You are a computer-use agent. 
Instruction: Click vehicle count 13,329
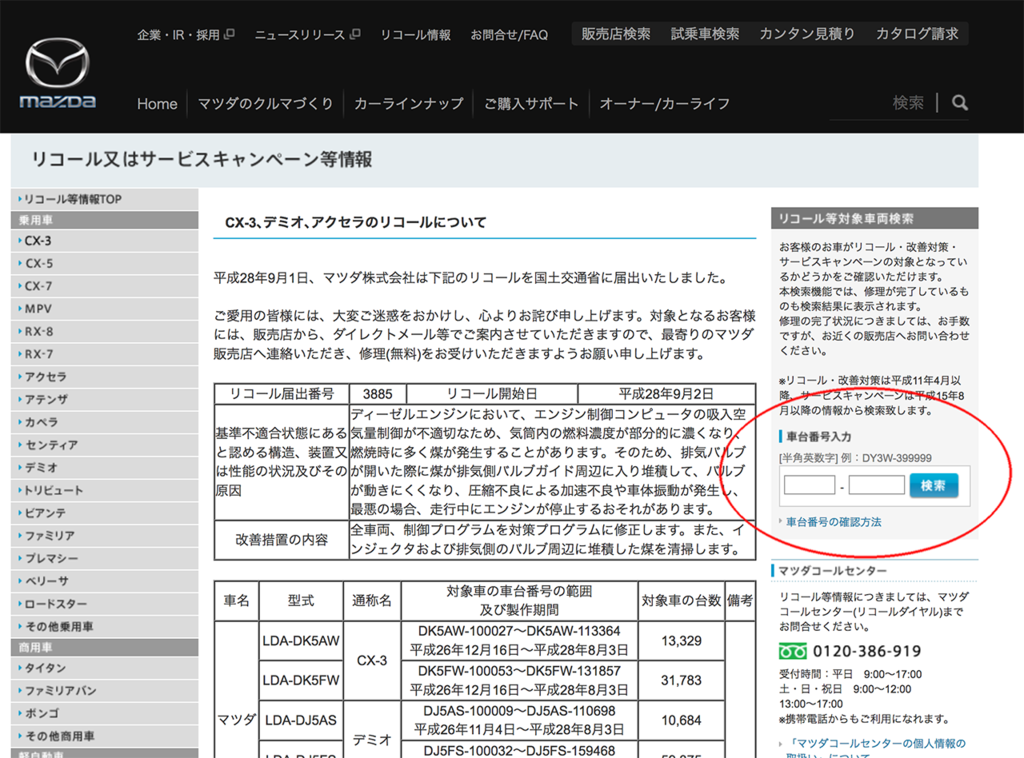tap(681, 641)
